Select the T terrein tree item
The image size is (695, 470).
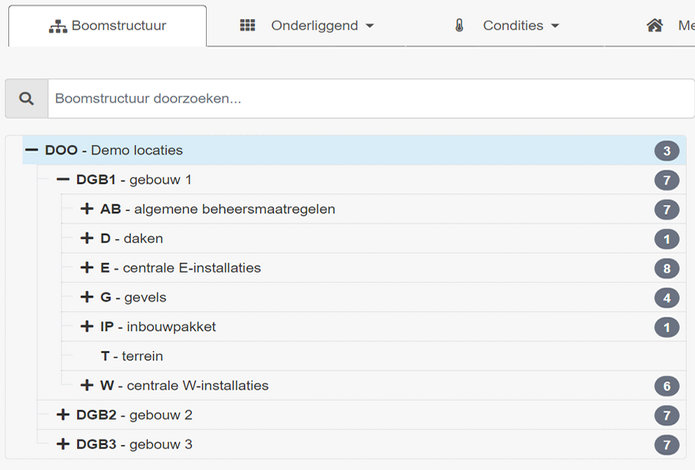click(x=131, y=356)
